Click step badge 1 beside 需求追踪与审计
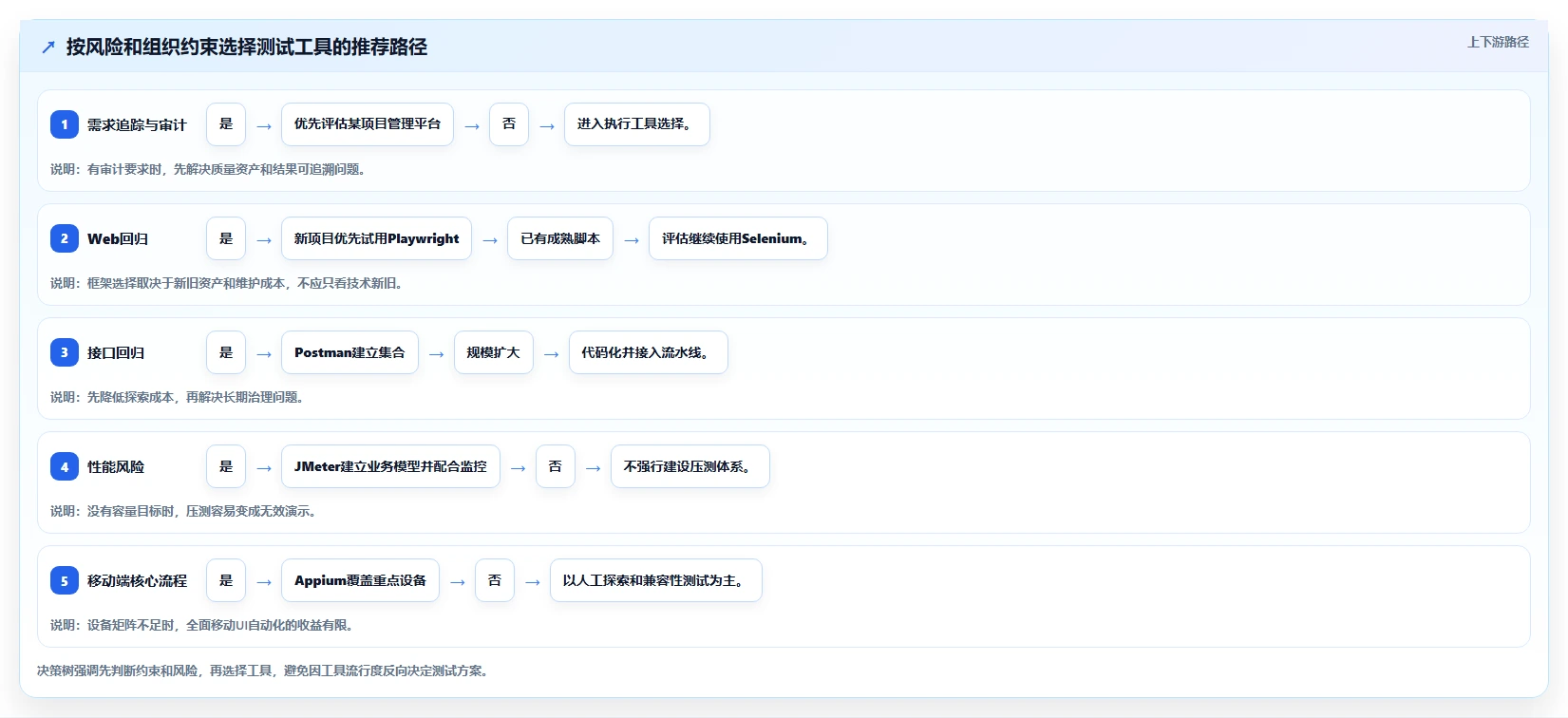 coord(65,124)
